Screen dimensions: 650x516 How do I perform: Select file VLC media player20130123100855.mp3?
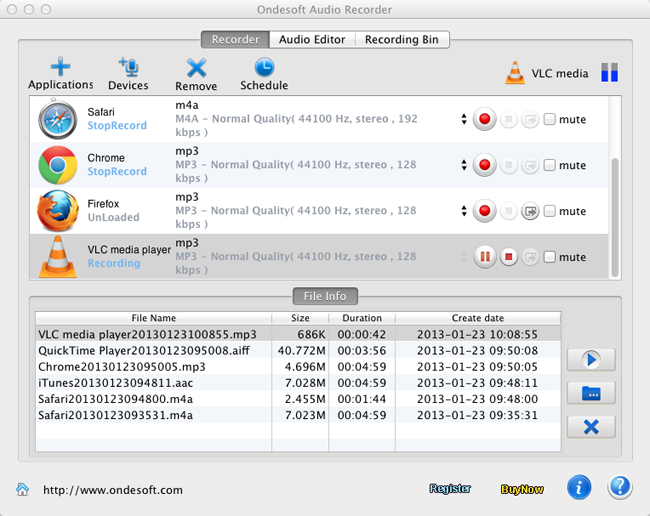148,334
